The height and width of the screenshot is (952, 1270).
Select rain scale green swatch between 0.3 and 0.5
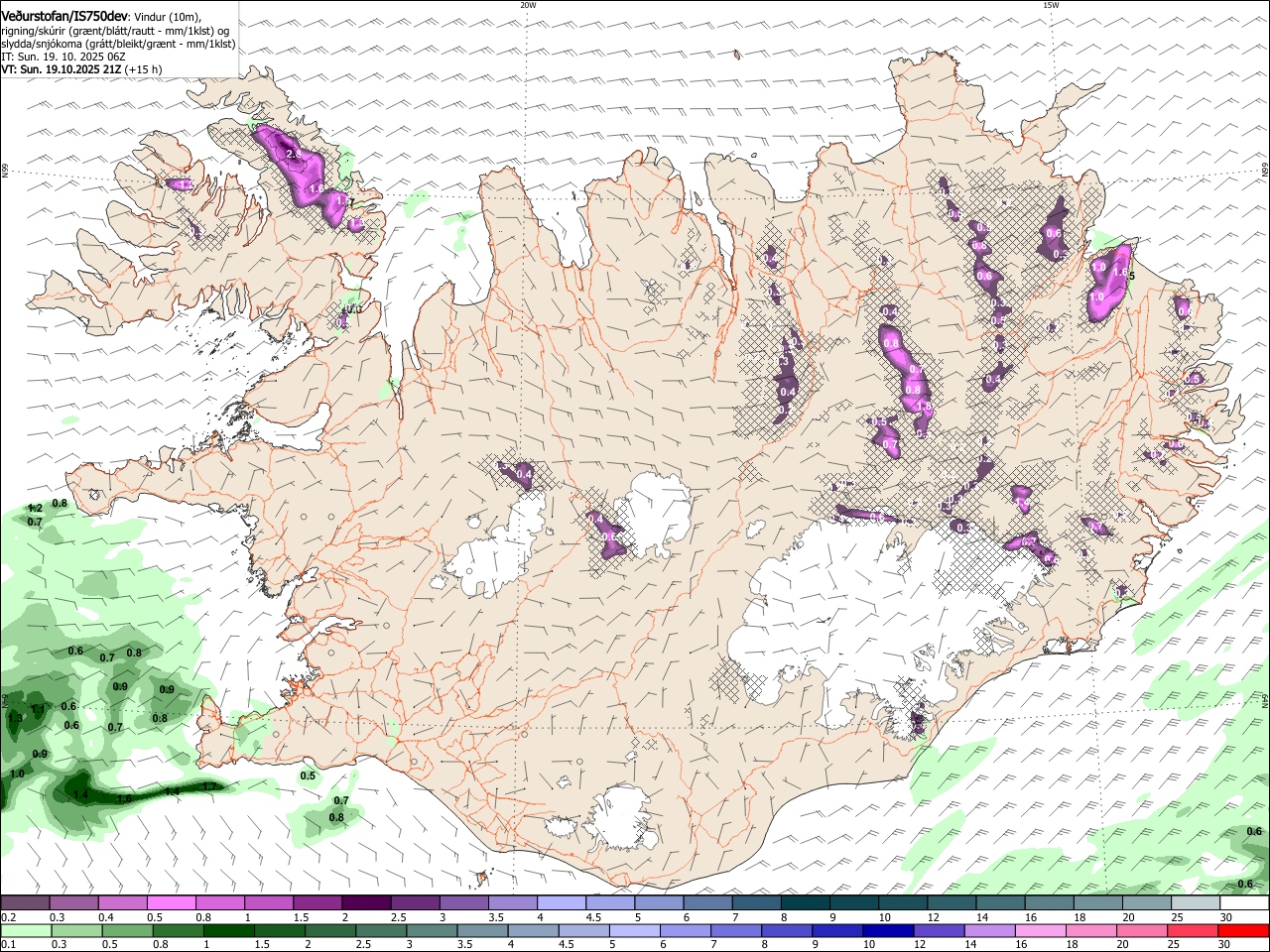coord(76,930)
